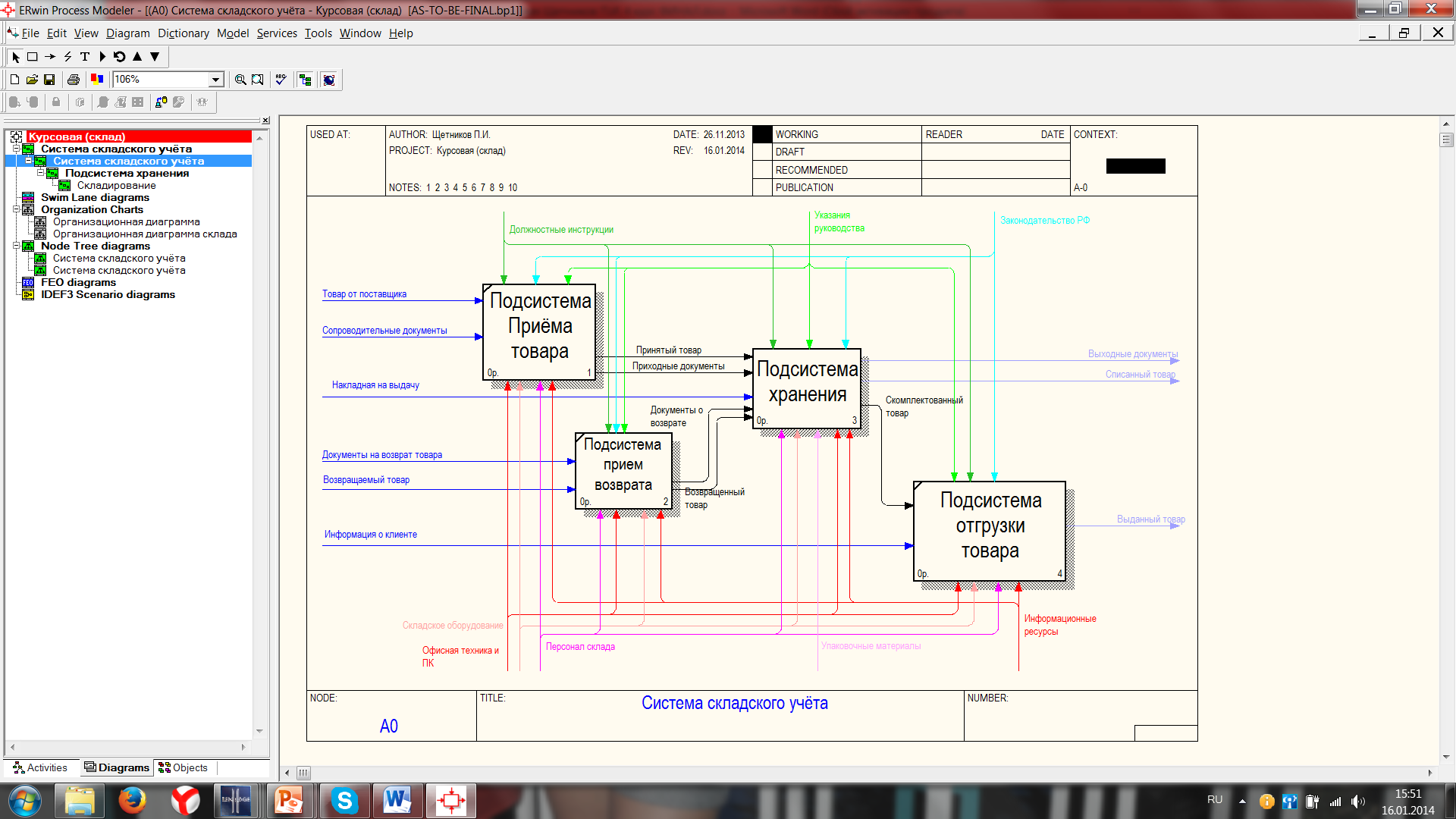Create a new model
Image resolution: width=1456 pixels, height=819 pixels.
(x=14, y=80)
